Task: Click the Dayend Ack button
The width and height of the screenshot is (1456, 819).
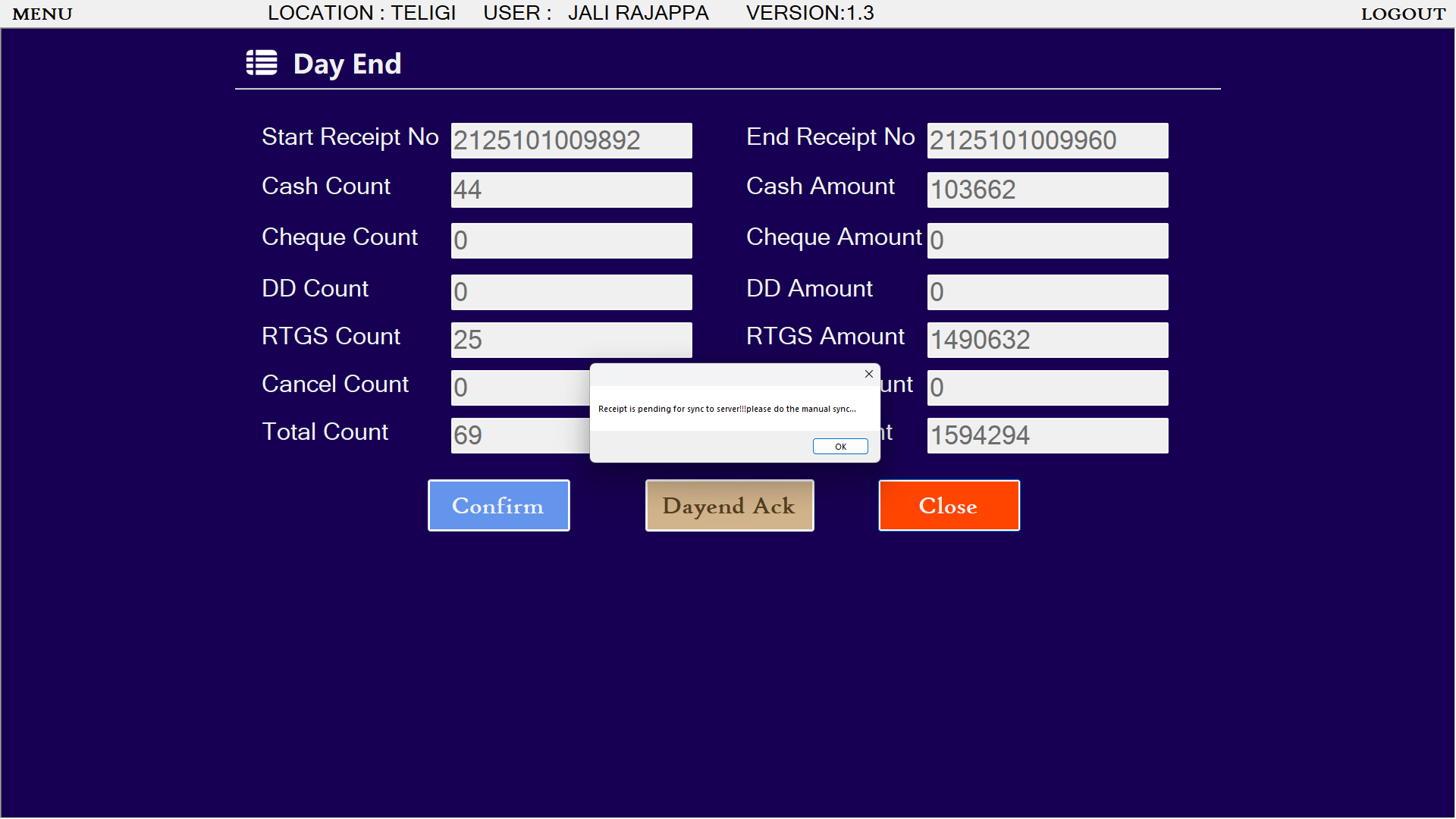Action: click(x=729, y=506)
